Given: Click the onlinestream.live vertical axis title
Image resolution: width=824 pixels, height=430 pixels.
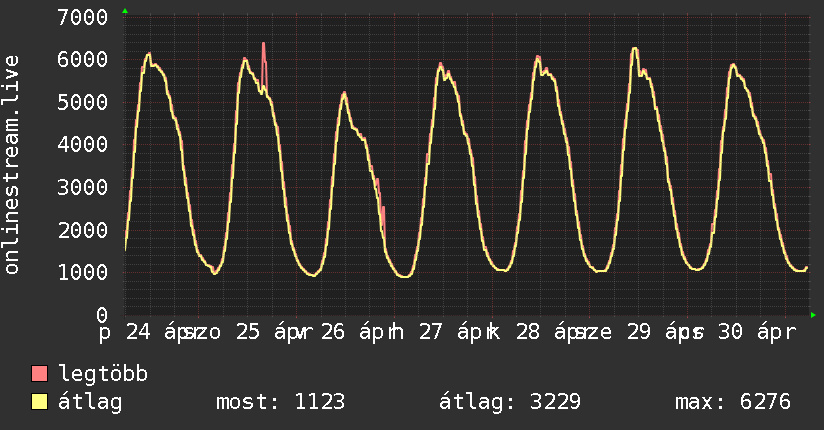Looking at the screenshot, I should click(x=11, y=165).
